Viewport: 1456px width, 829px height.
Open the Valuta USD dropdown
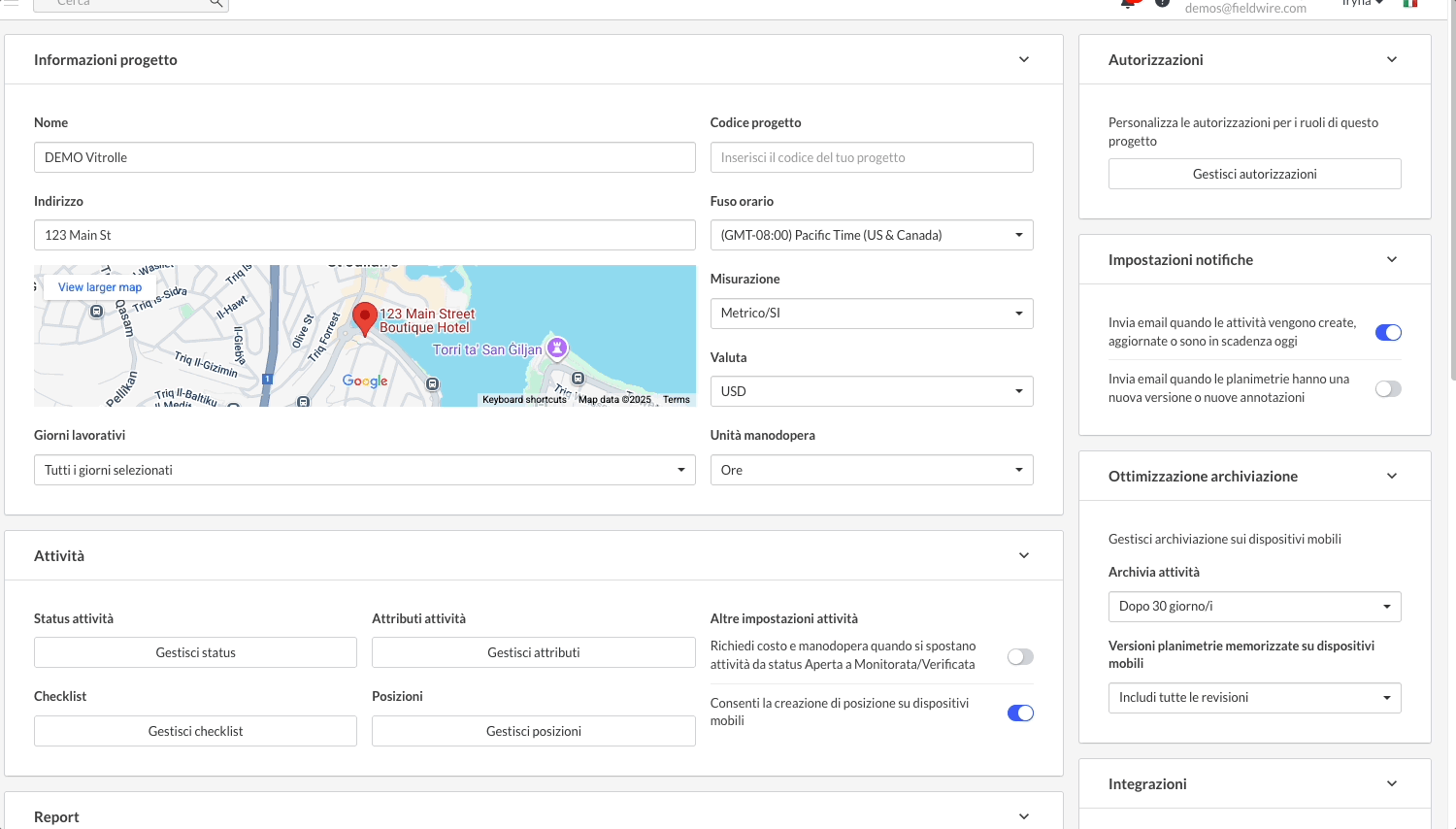click(871, 392)
